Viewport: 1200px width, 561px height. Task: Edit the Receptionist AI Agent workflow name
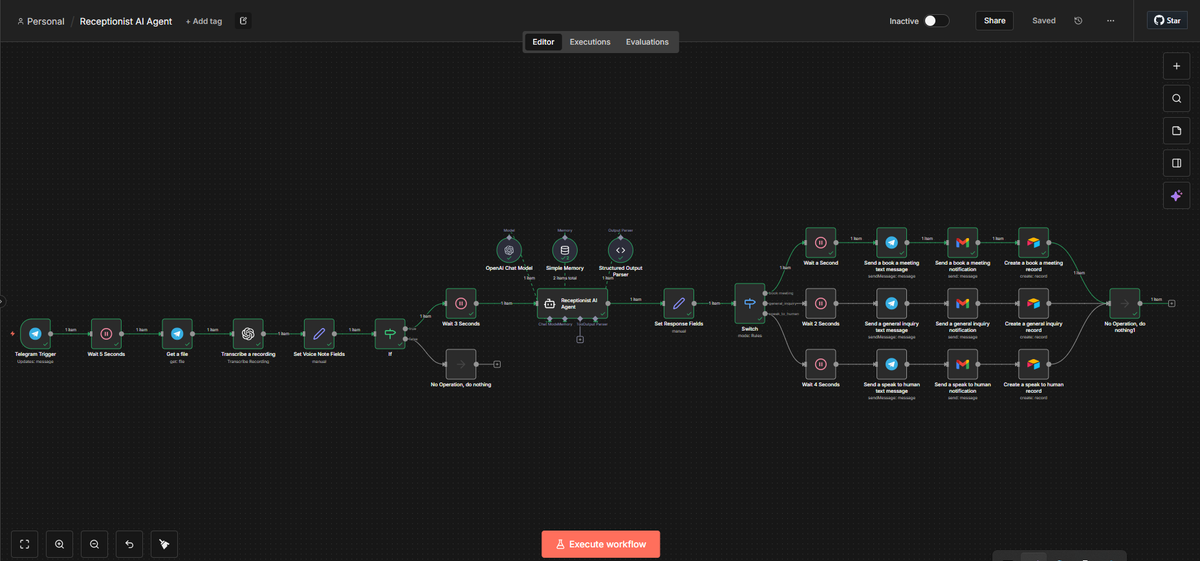(126, 21)
